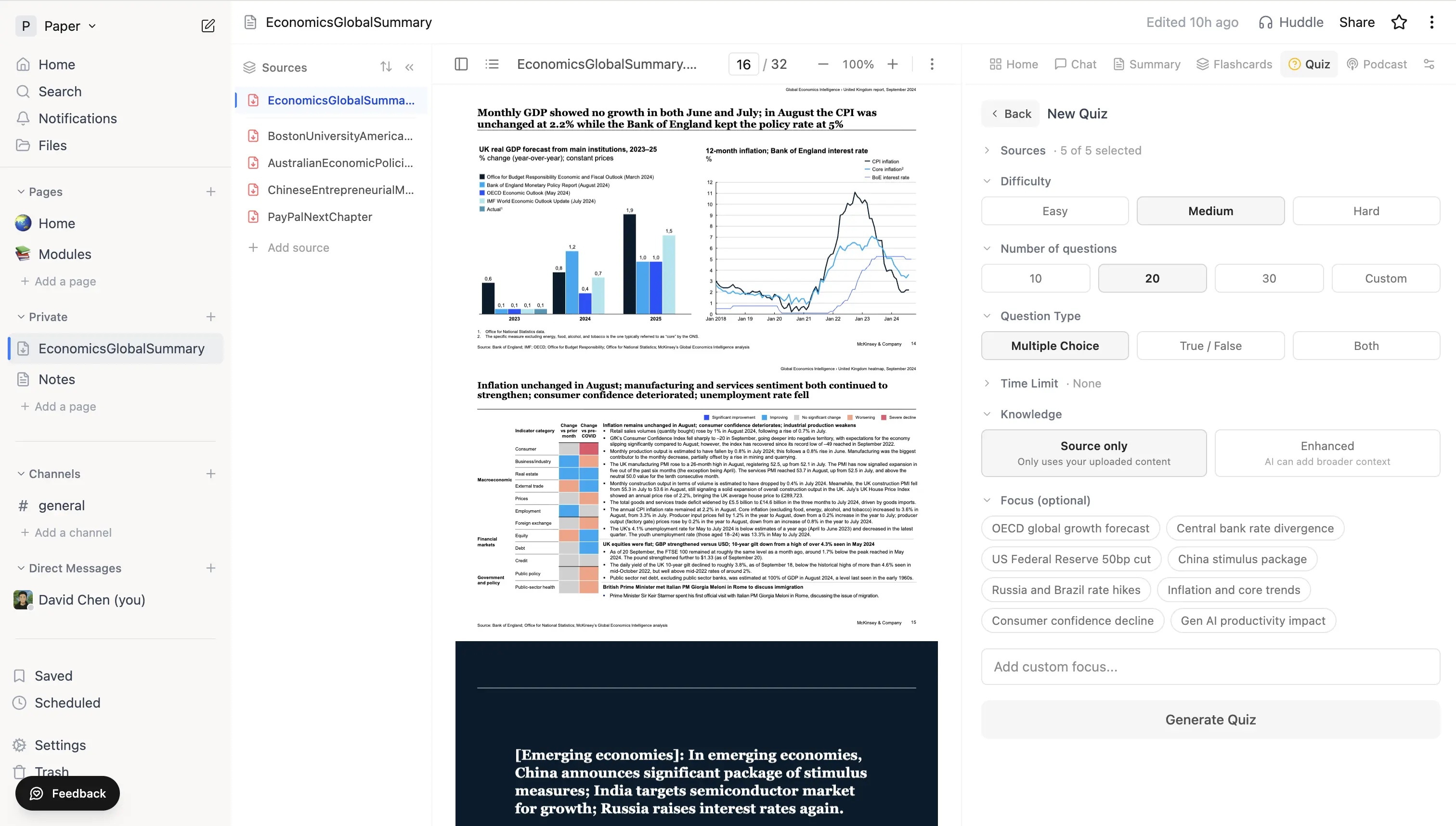Switch to the Flashcards tab

1234,64
